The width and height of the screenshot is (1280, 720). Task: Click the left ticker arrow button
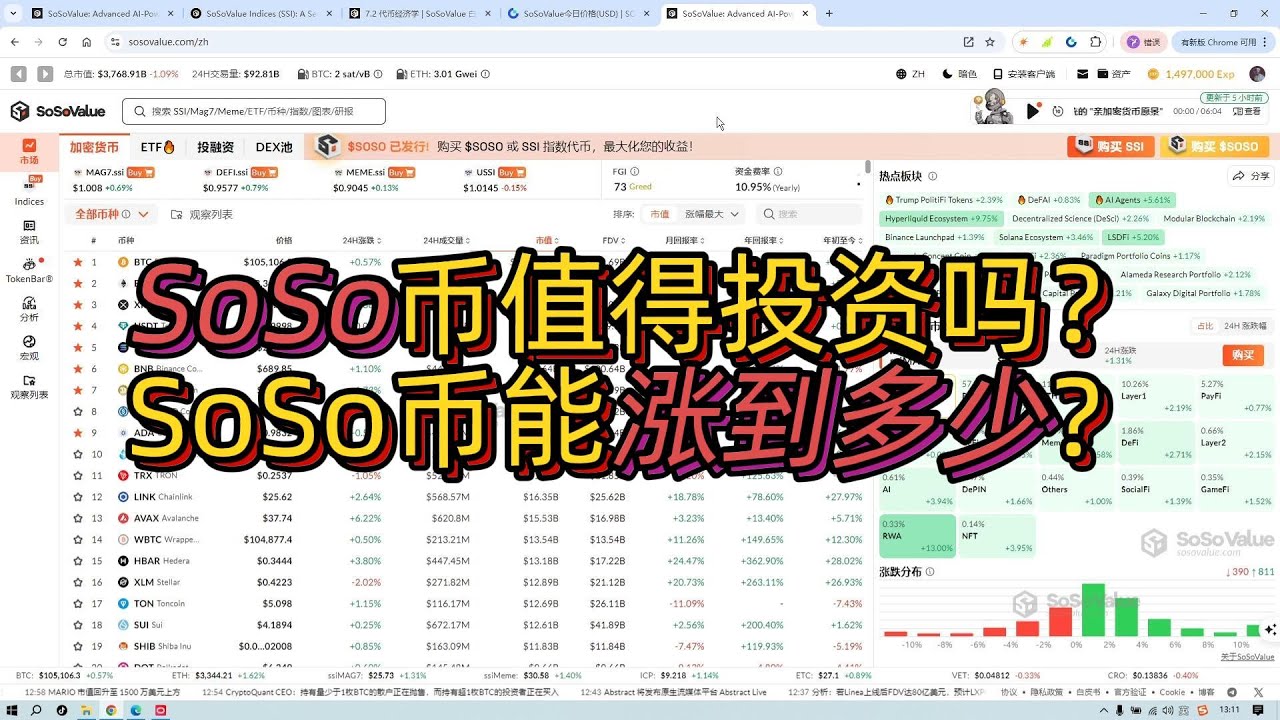coord(18,74)
